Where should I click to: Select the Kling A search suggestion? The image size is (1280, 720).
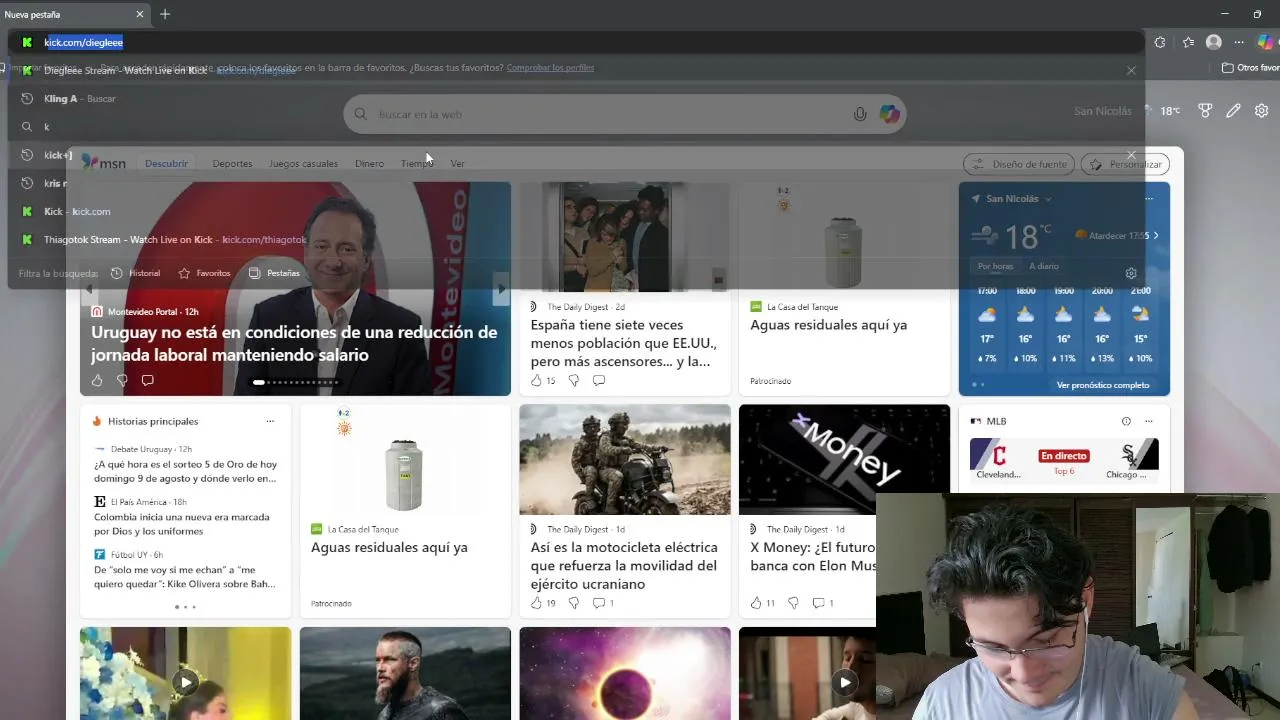pos(575,99)
